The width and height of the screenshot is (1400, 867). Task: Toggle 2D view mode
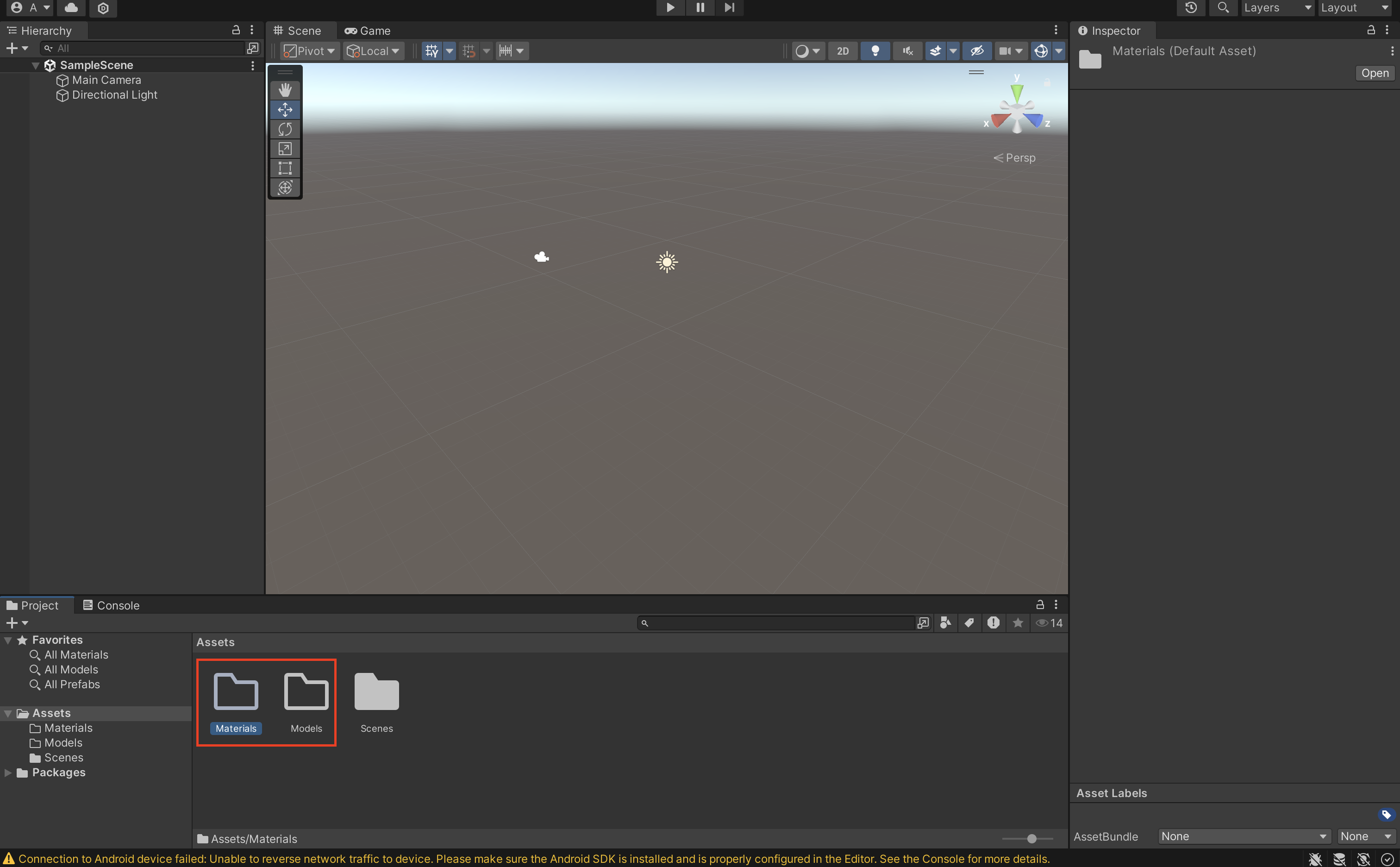[843, 51]
